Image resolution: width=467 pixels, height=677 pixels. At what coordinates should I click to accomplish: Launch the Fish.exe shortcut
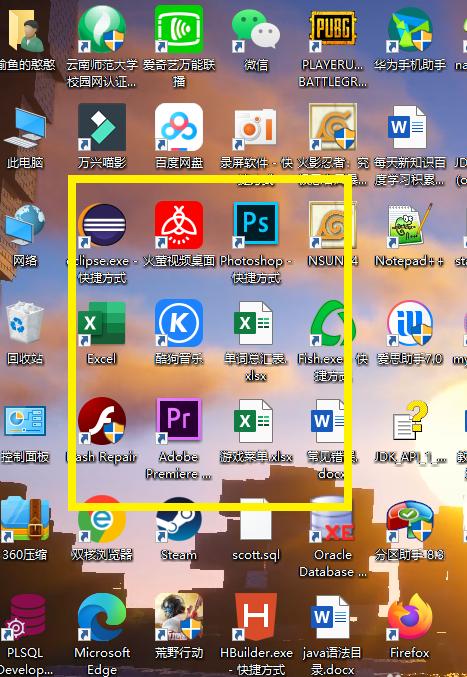(333, 323)
